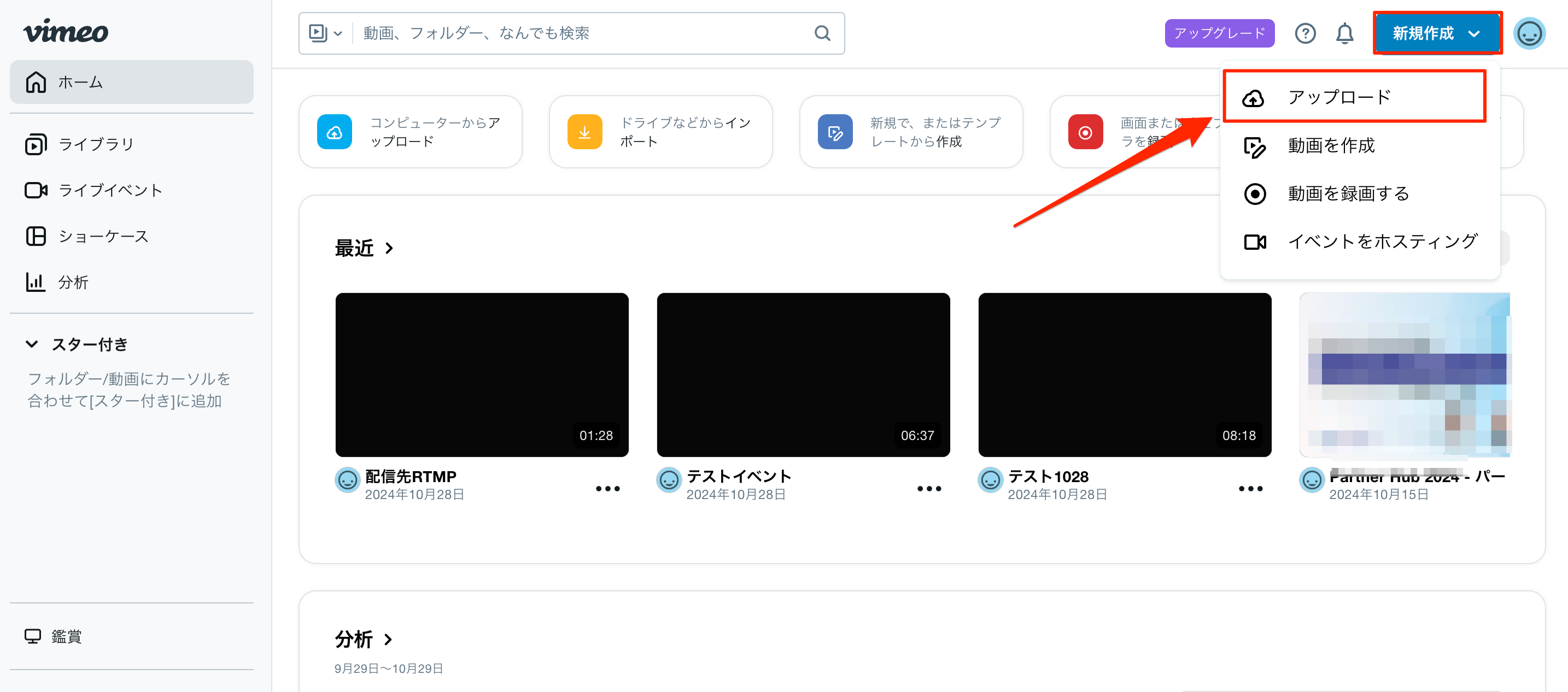The image size is (1568, 692).
Task: Click owner avatar beside テスト1028
Action: coord(990,480)
